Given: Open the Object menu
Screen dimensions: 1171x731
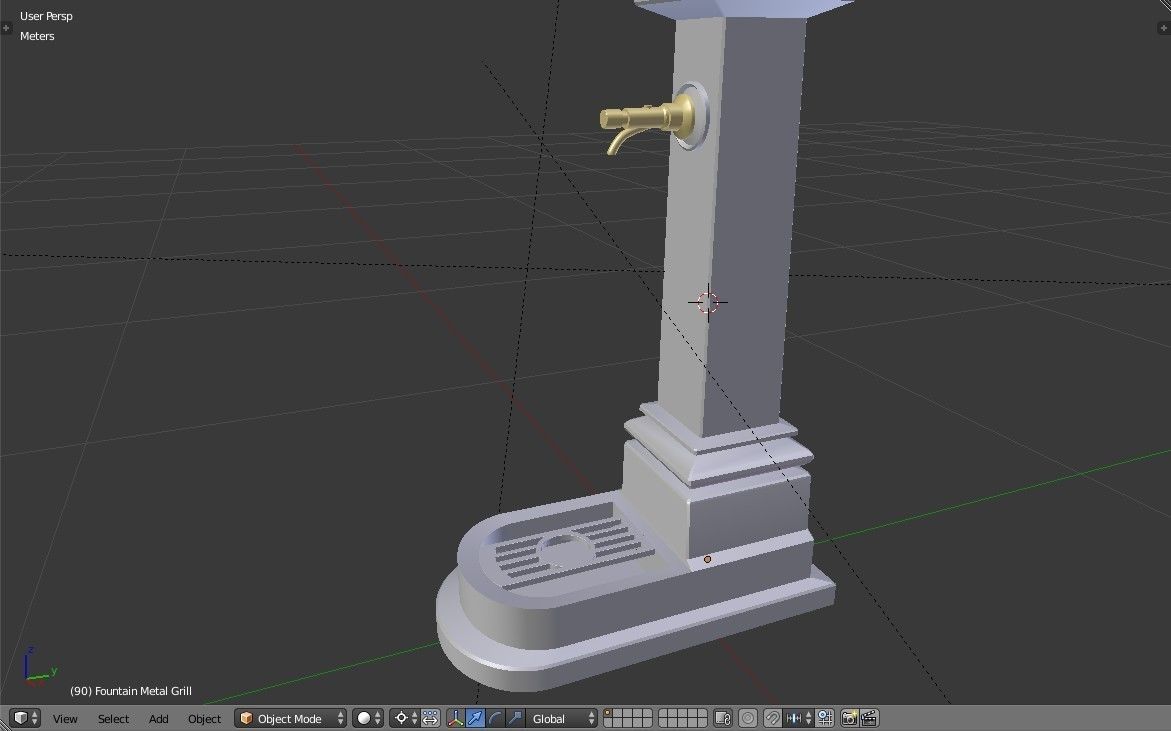Looking at the screenshot, I should click(x=204, y=718).
